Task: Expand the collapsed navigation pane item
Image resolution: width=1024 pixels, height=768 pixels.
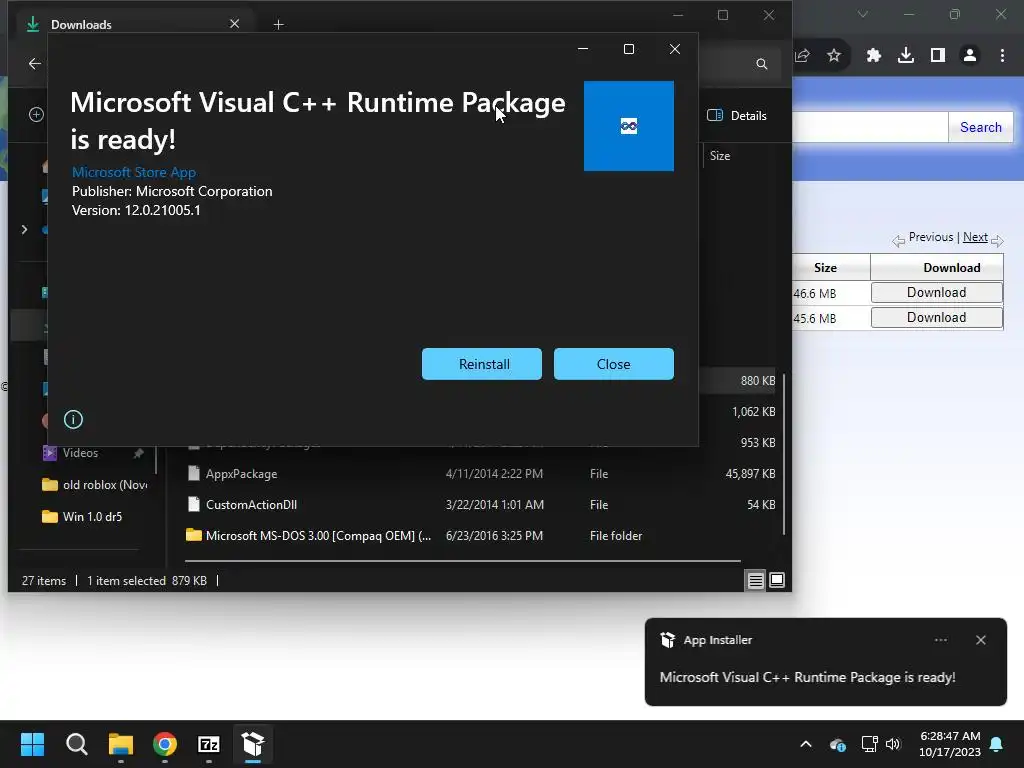Action: pos(24,230)
